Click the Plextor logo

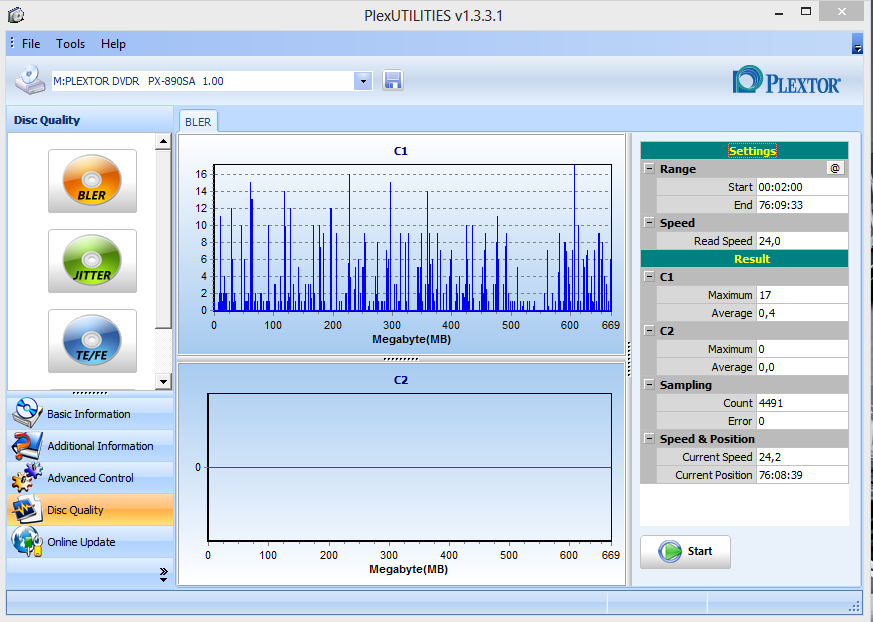click(786, 80)
